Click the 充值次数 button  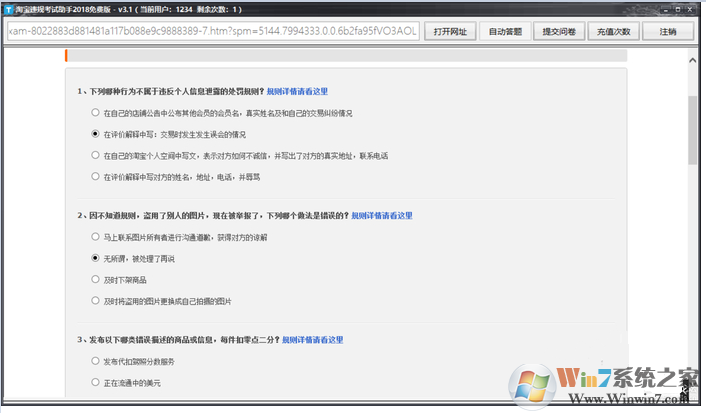[613, 32]
